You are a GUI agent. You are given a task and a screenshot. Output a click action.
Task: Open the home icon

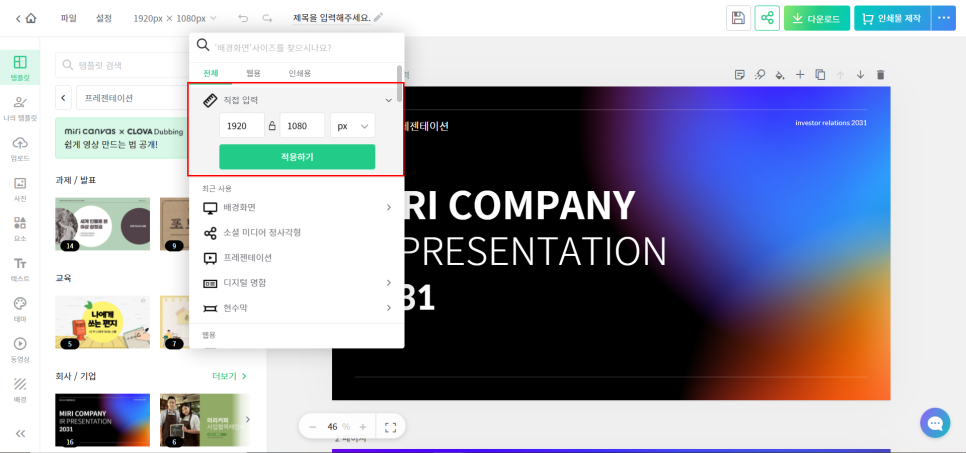(31, 18)
